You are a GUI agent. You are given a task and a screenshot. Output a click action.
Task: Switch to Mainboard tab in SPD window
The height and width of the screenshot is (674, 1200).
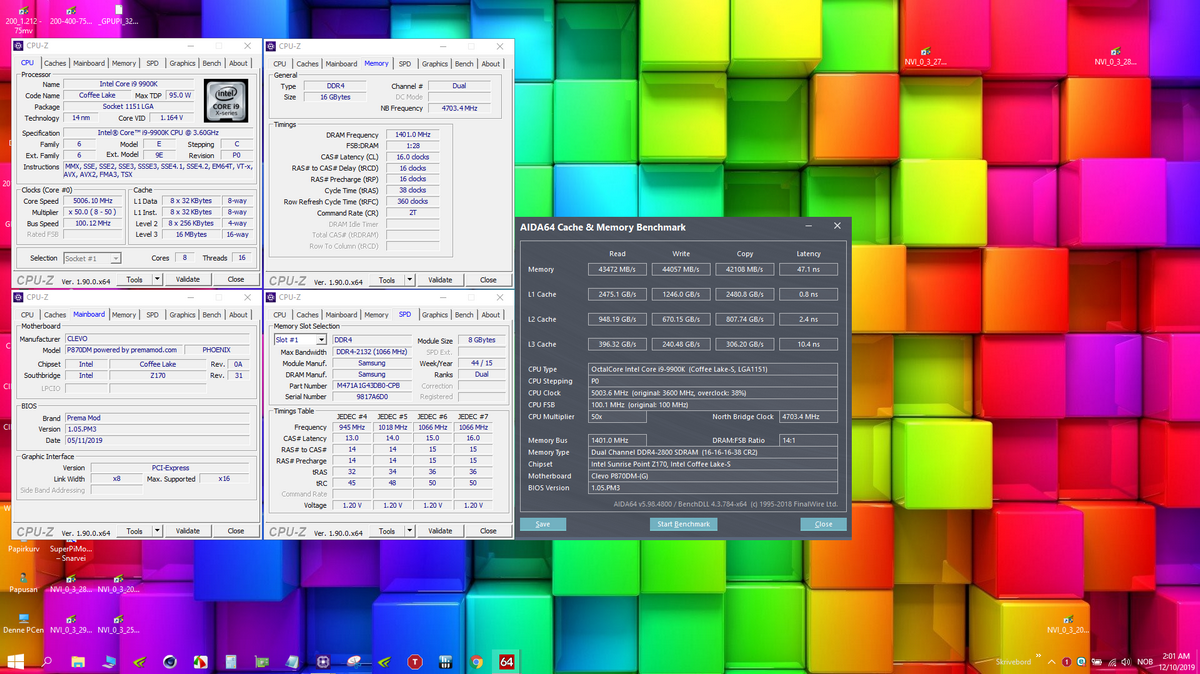click(341, 314)
